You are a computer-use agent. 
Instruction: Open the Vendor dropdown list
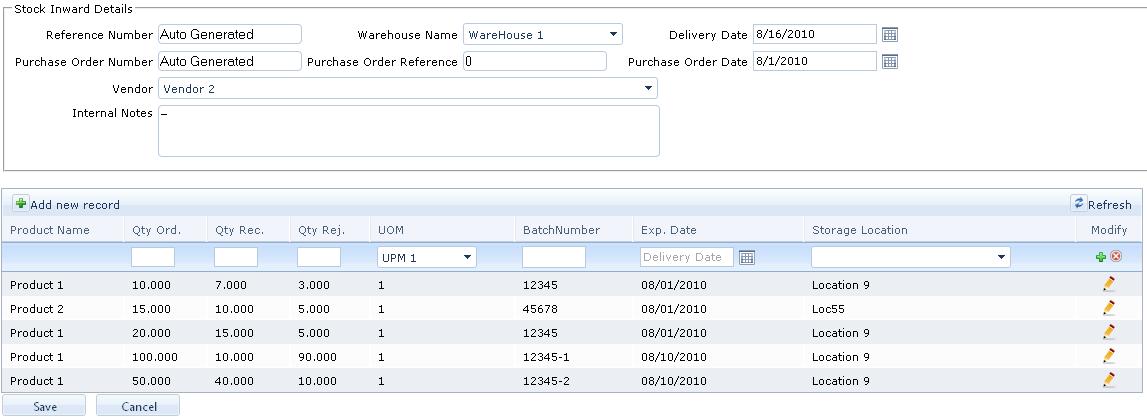pyautogui.click(x=648, y=89)
